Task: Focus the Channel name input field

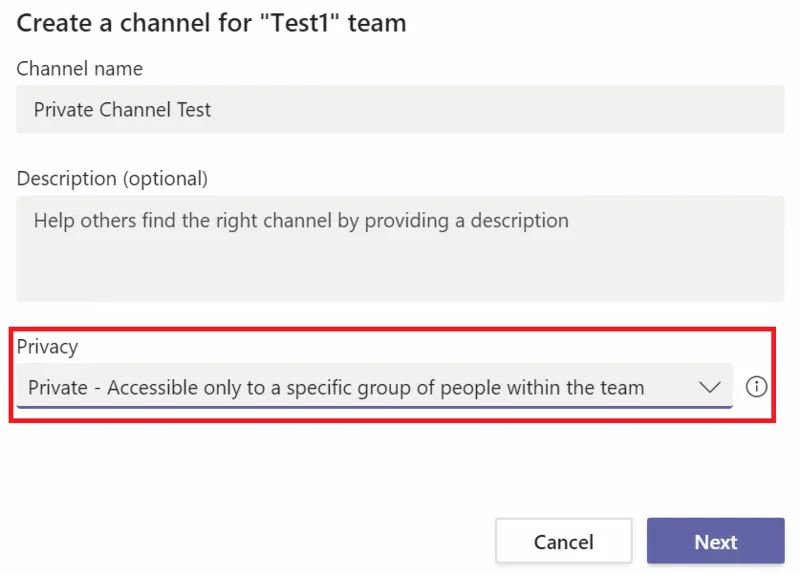Action: (400, 110)
